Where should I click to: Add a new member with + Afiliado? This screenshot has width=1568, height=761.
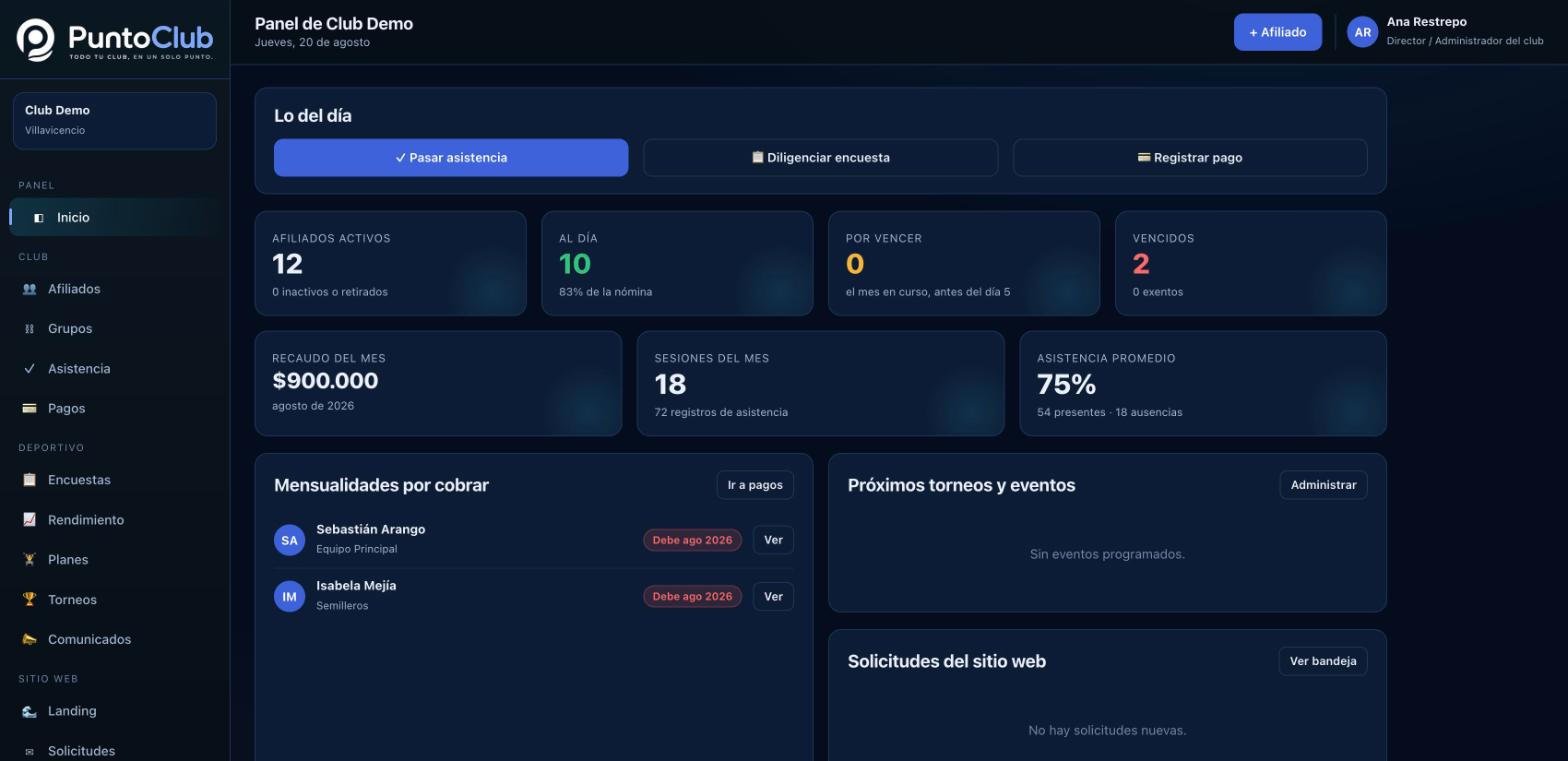[x=1278, y=32]
